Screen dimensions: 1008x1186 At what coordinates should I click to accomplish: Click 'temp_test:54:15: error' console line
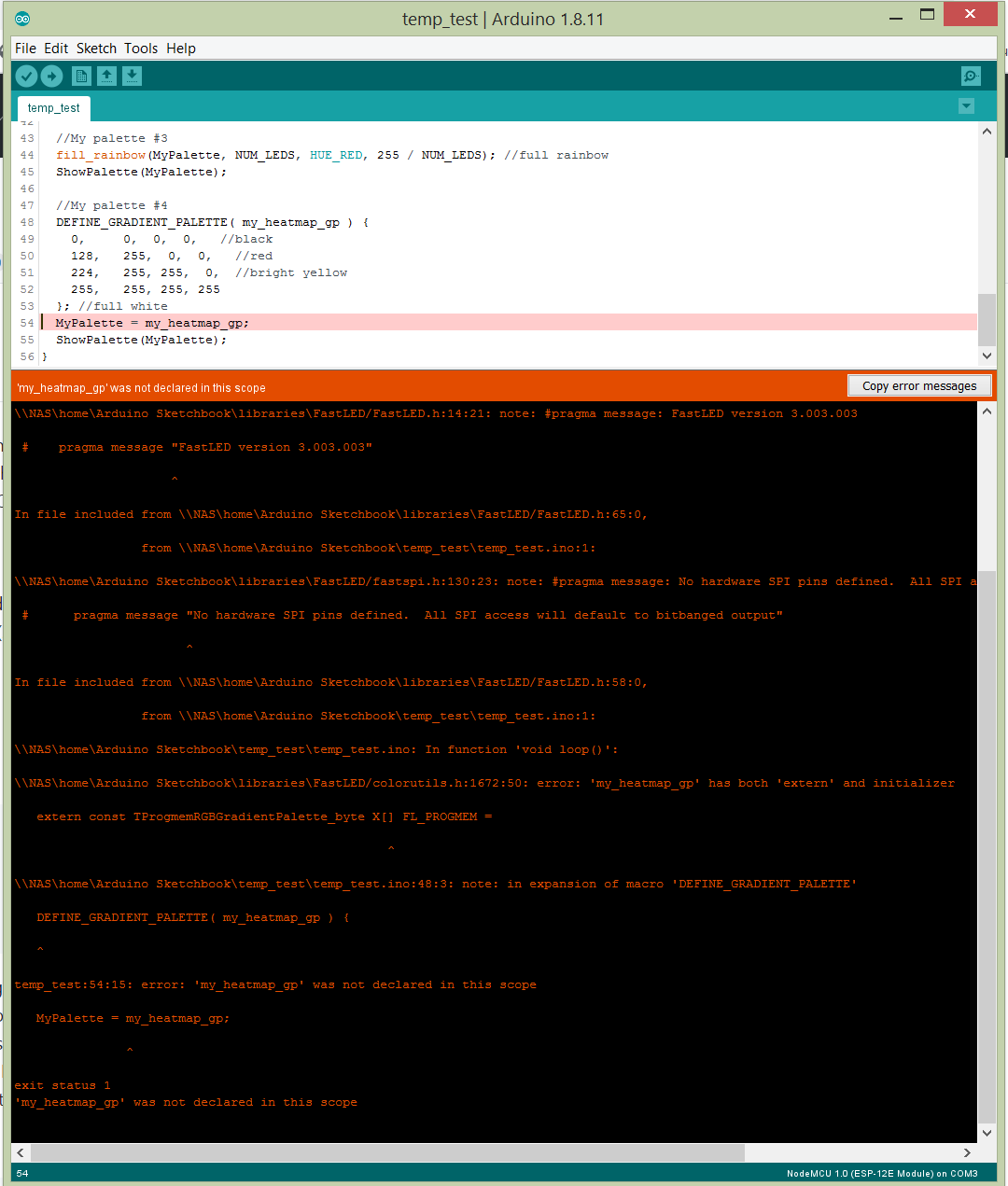click(x=275, y=984)
